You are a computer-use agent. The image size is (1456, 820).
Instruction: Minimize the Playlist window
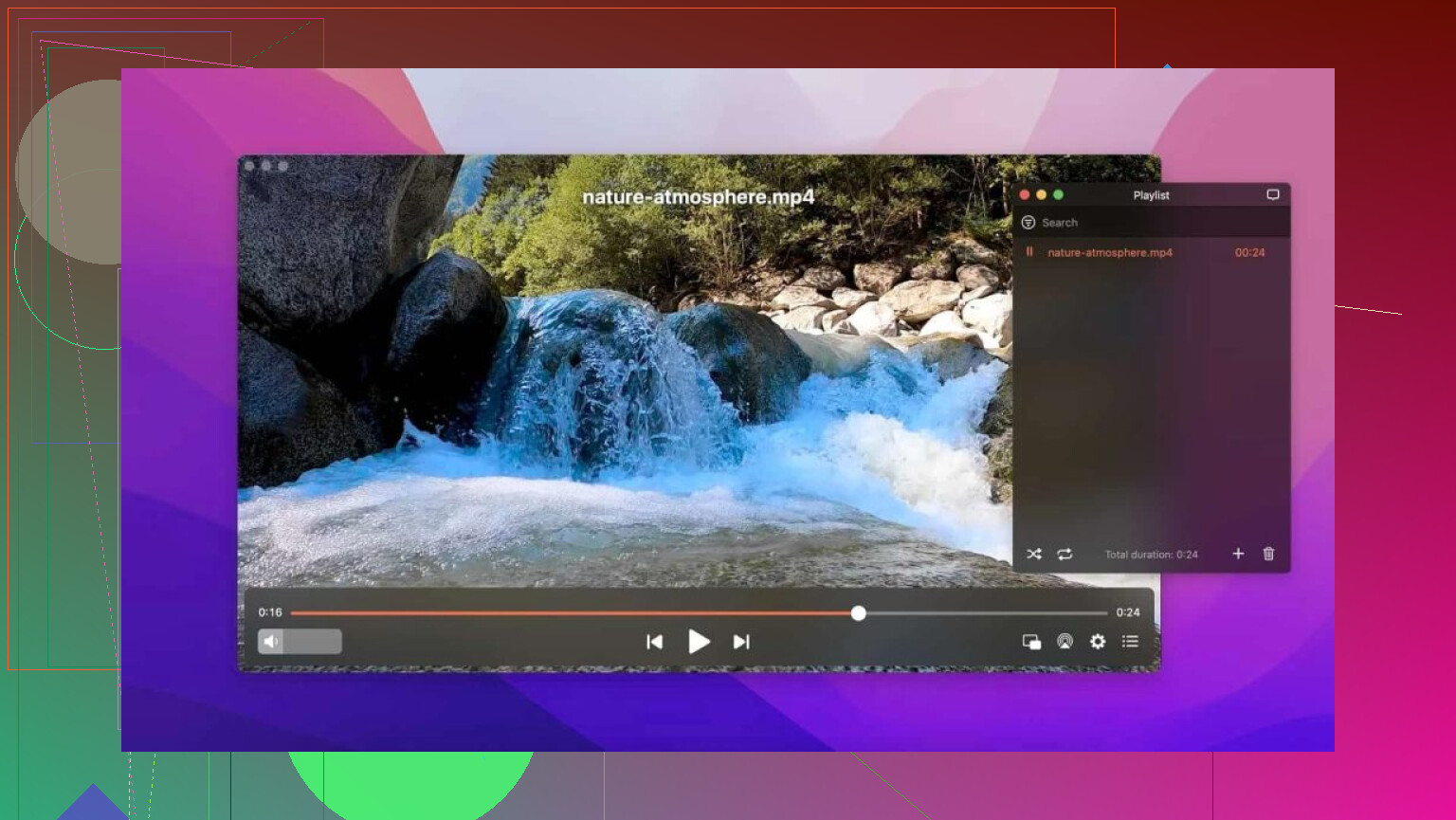pos(1042,194)
